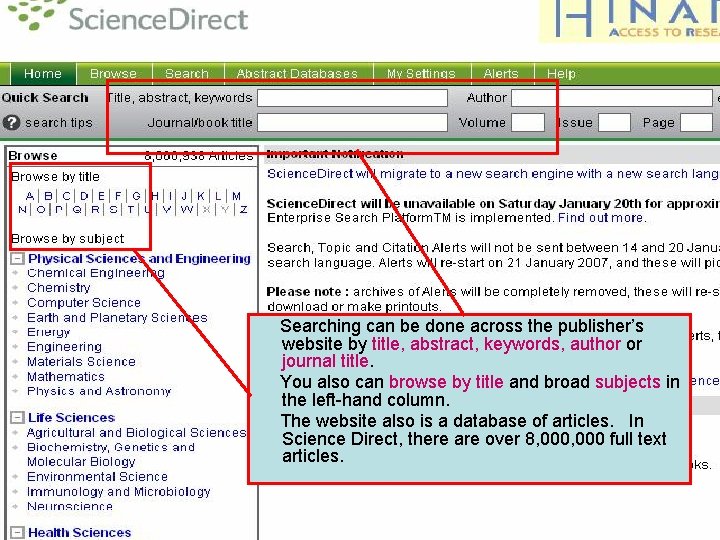
Task: Open Agricultural and Biological Sciences subject
Action: coord(136,433)
